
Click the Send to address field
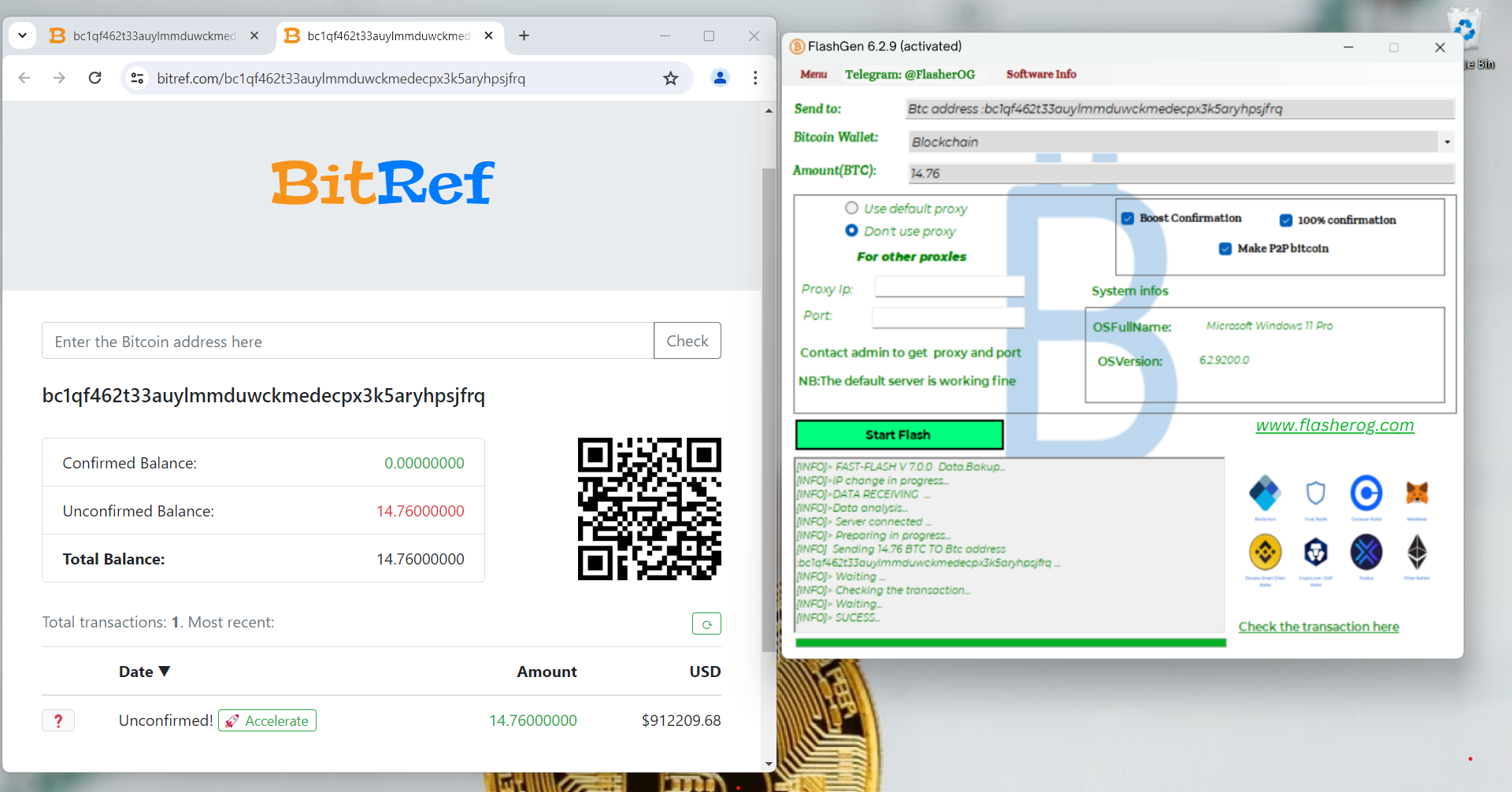pos(1180,109)
